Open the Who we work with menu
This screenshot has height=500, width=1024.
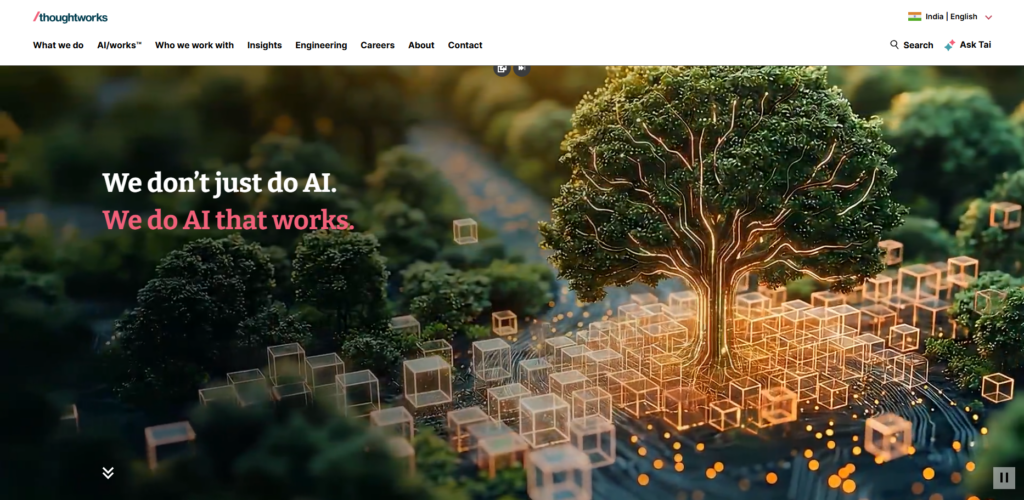coord(194,45)
